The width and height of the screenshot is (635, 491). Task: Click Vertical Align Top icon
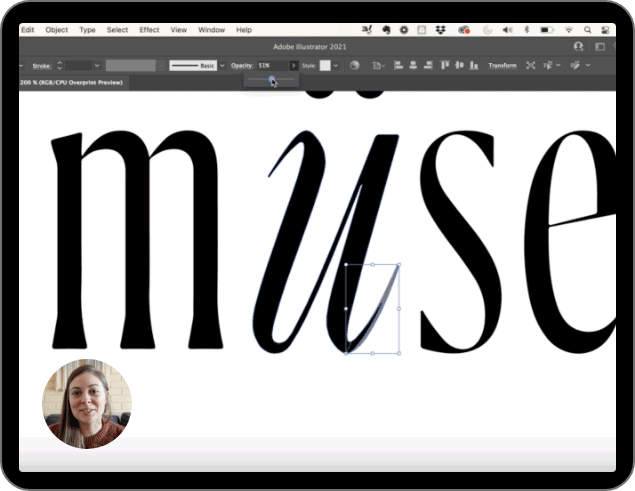click(x=445, y=65)
